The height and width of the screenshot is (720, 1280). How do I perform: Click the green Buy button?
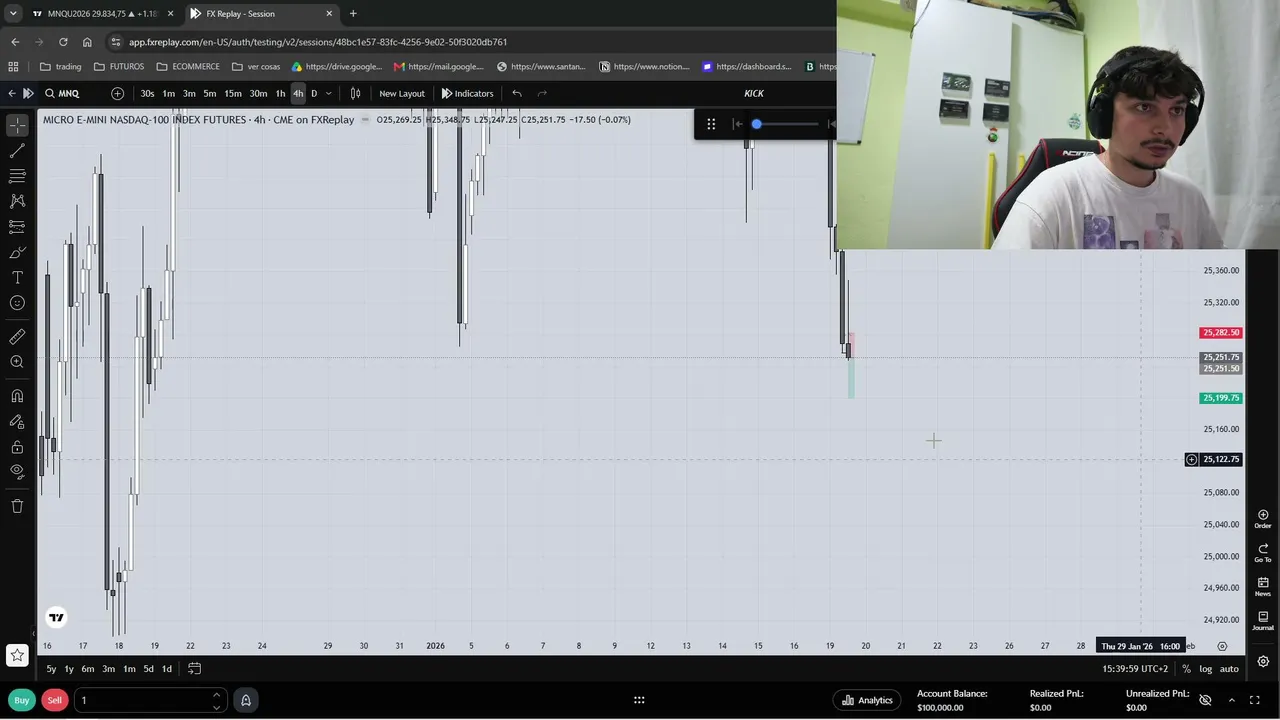pyautogui.click(x=21, y=700)
